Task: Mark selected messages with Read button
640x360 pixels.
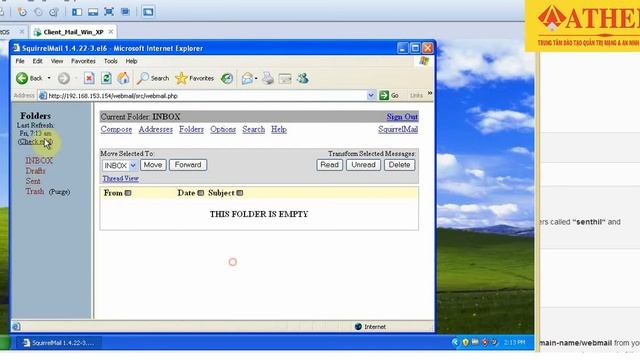Action: pyautogui.click(x=329, y=165)
